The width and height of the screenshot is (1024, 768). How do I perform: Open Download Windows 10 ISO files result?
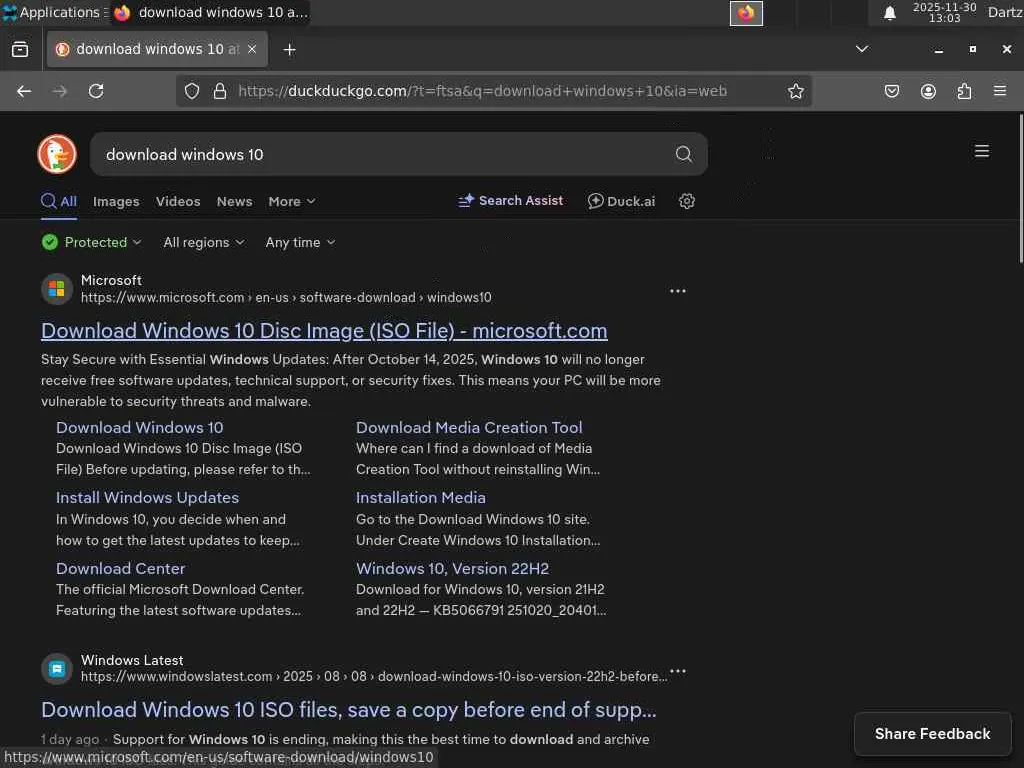coord(349,710)
